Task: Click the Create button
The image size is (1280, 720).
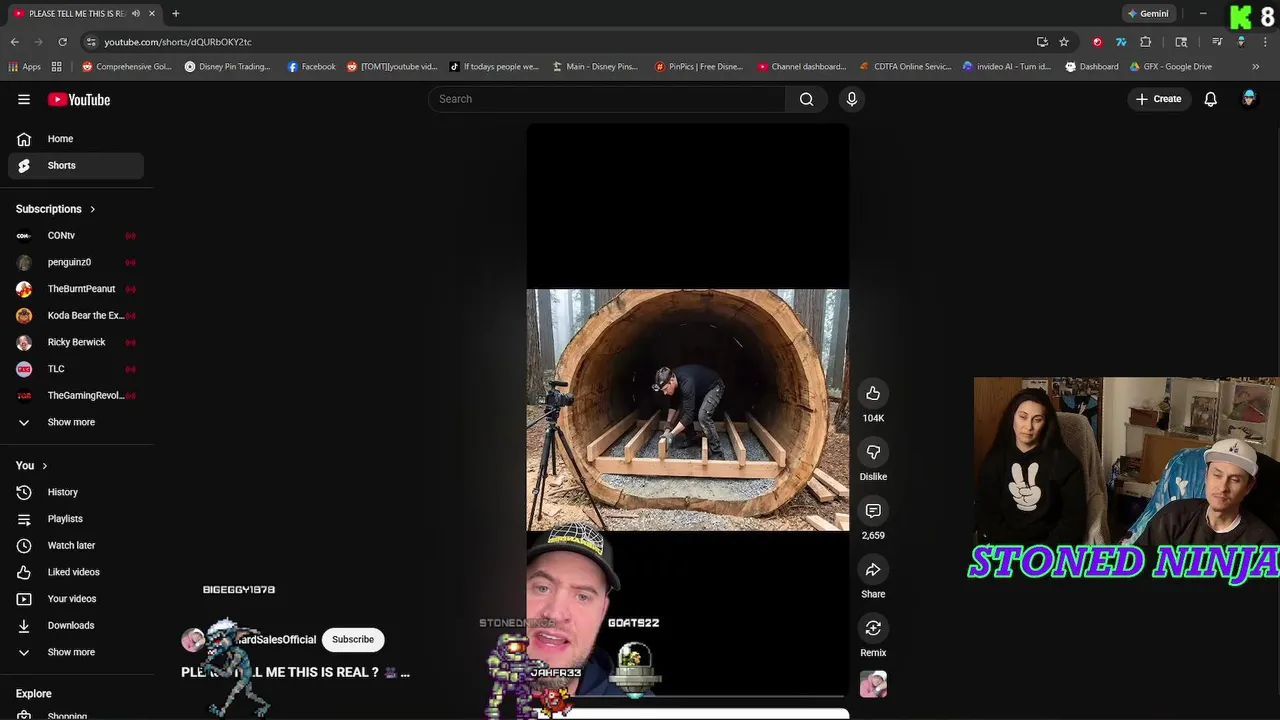Action: pyautogui.click(x=1158, y=99)
